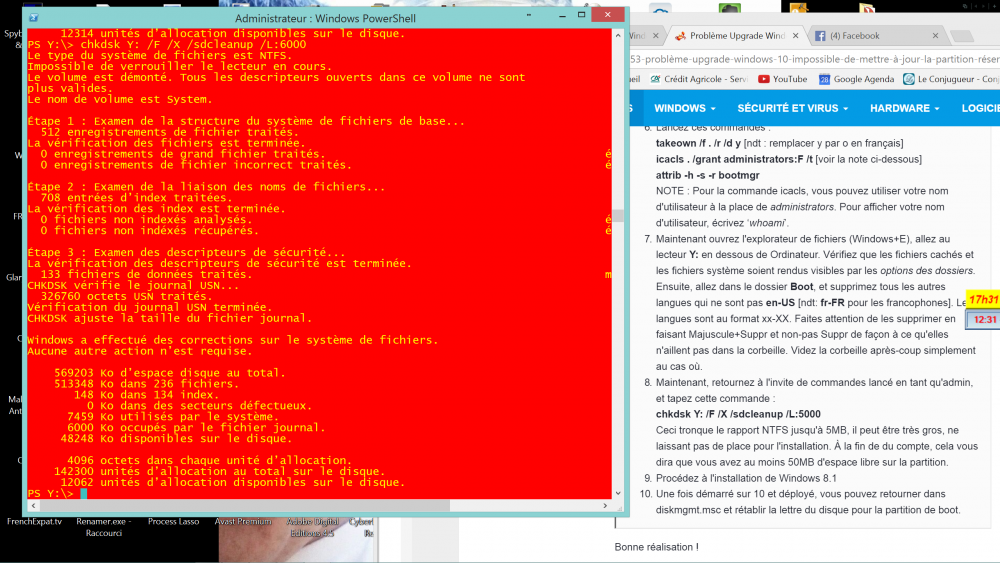Open a new browser tab
The image size is (1000, 563).
(x=962, y=36)
